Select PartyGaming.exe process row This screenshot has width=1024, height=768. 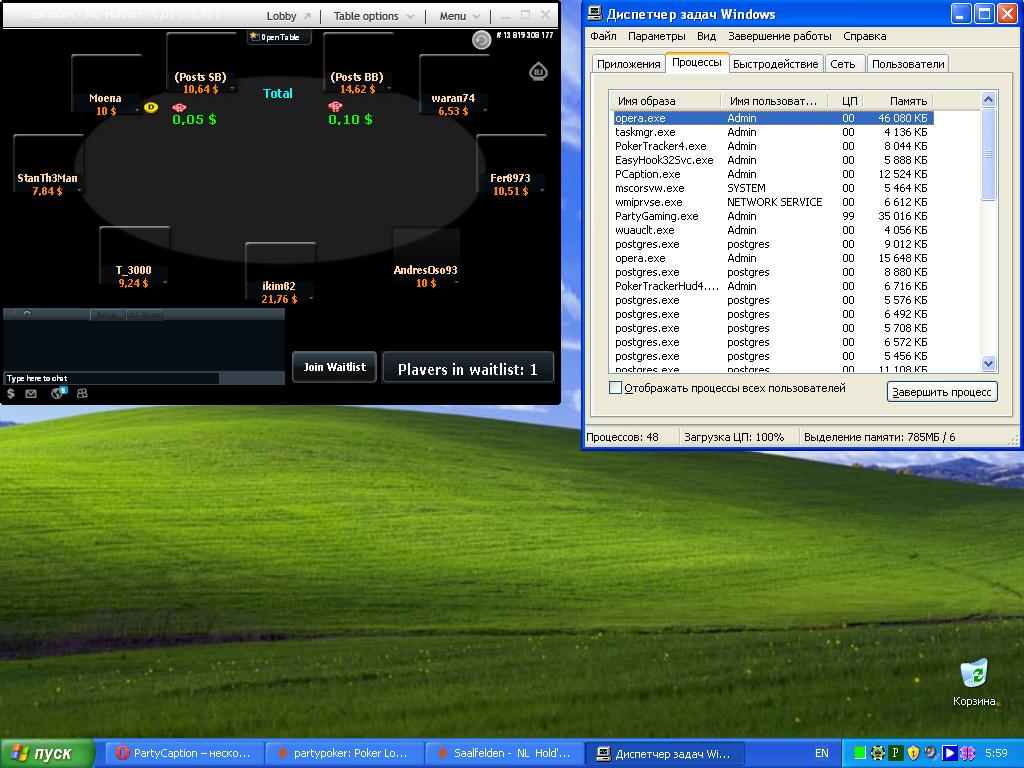tap(773, 216)
